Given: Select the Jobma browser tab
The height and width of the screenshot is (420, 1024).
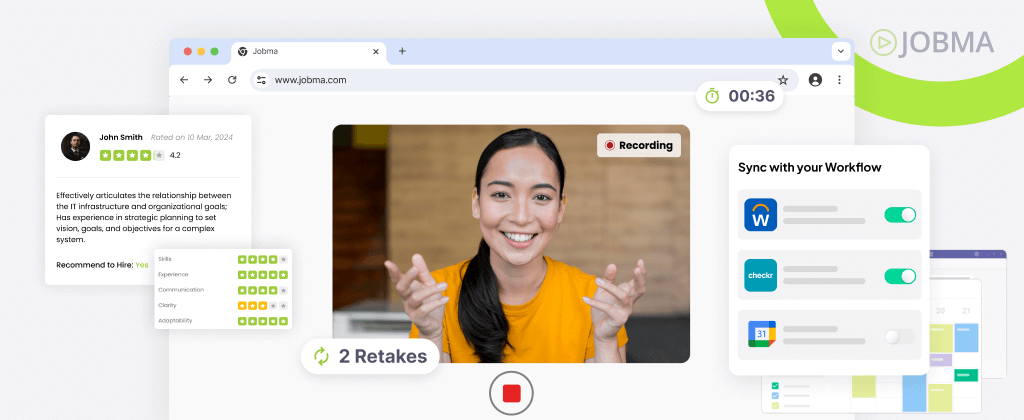Looking at the screenshot, I should click(x=308, y=52).
